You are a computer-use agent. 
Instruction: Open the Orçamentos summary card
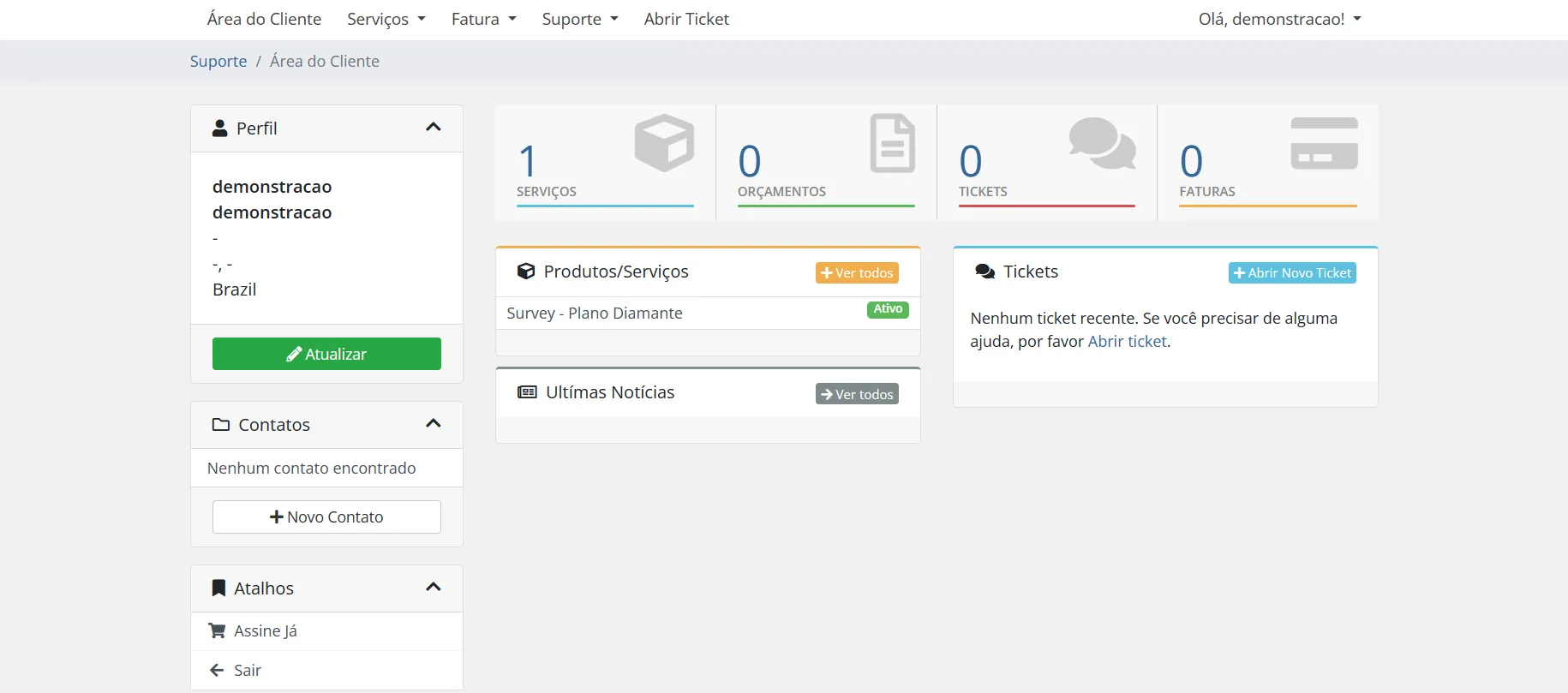(x=826, y=162)
